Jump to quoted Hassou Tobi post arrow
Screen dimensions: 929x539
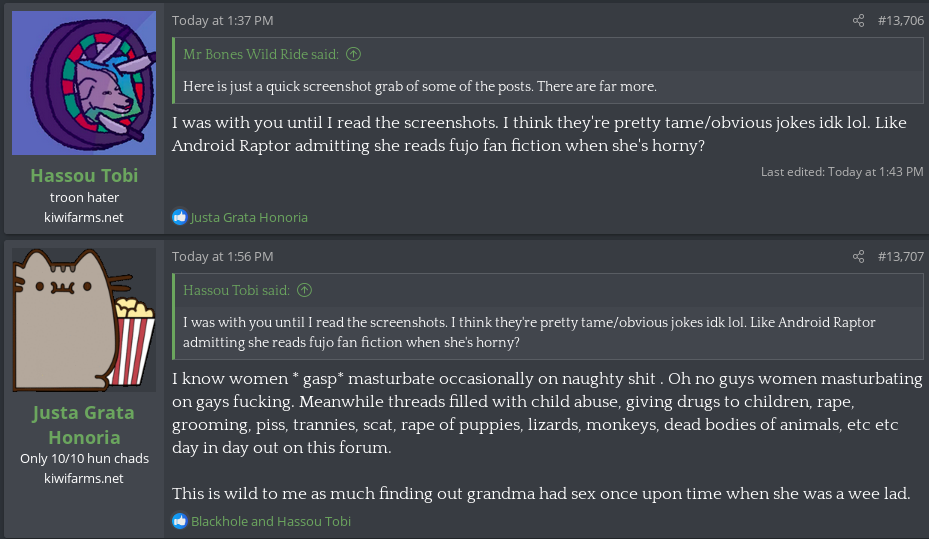click(305, 290)
